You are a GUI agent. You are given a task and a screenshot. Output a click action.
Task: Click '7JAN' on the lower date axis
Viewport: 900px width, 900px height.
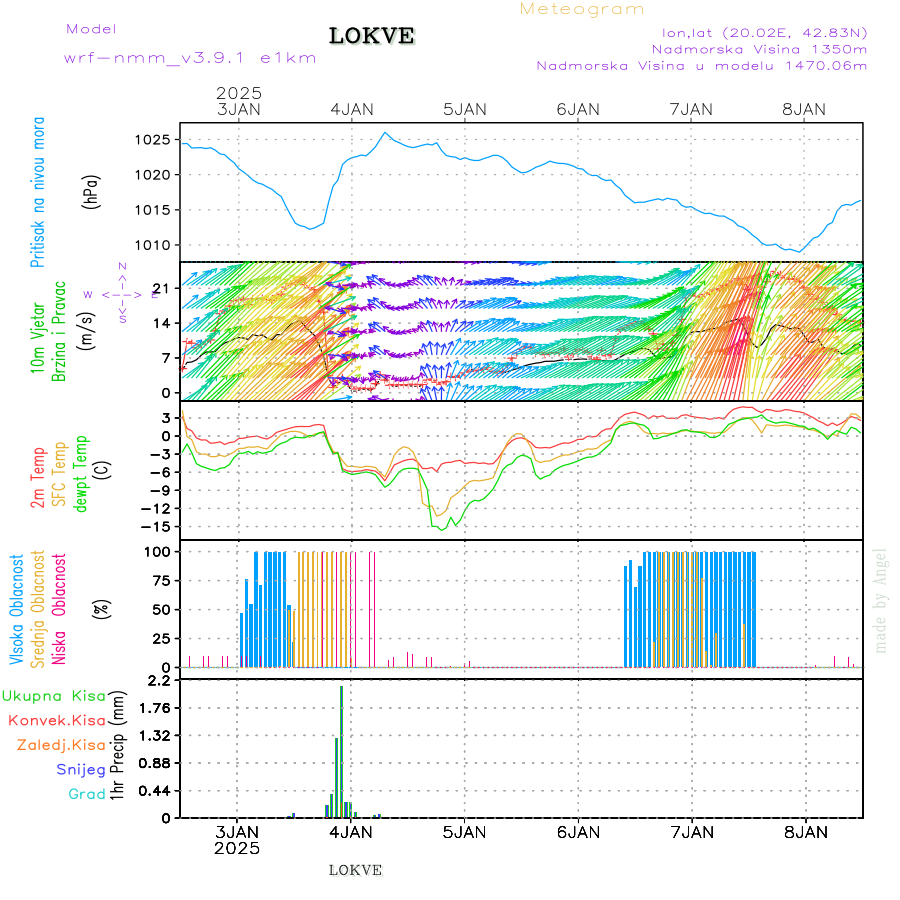[x=692, y=832]
